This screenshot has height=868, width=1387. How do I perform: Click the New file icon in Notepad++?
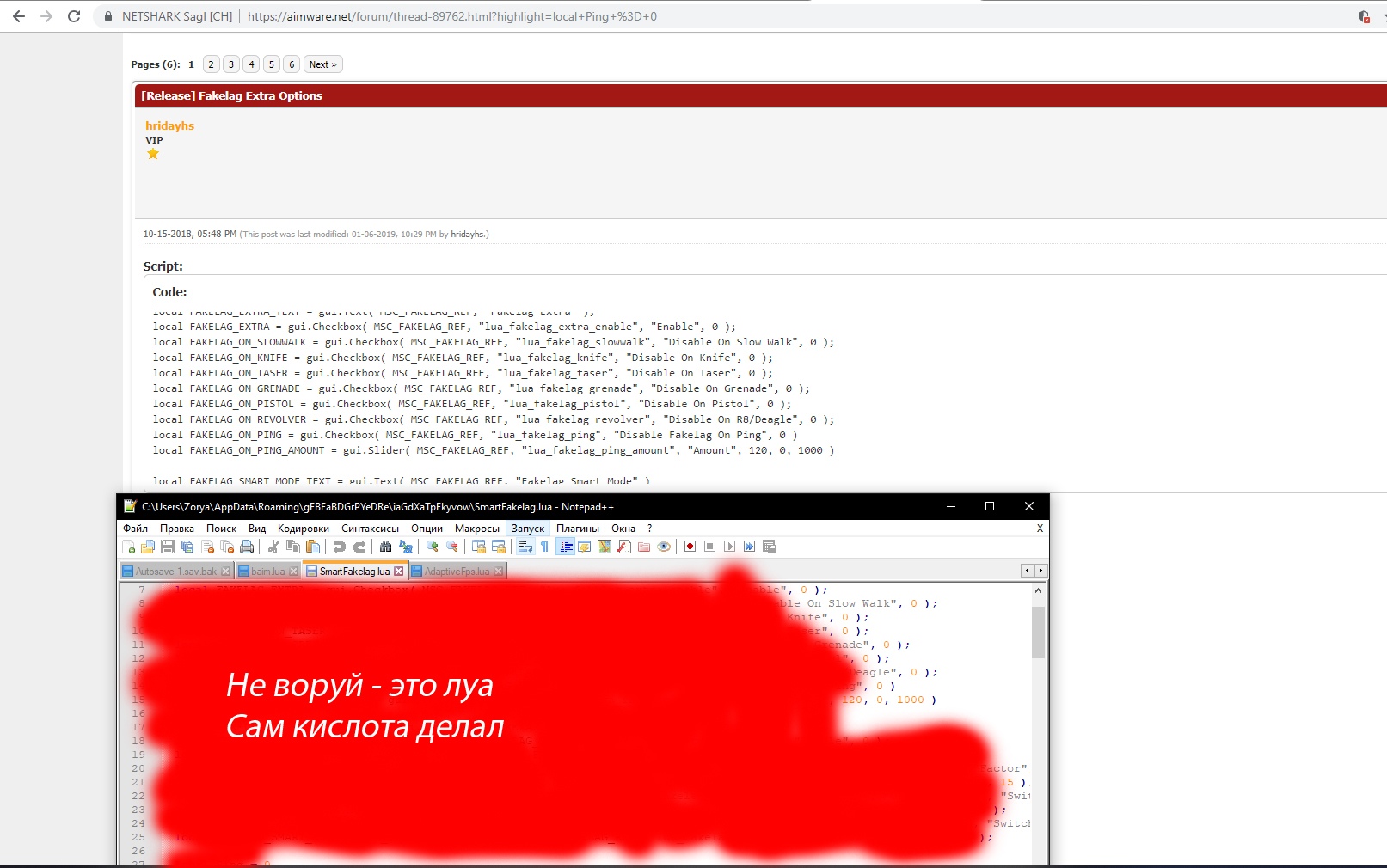coord(129,547)
